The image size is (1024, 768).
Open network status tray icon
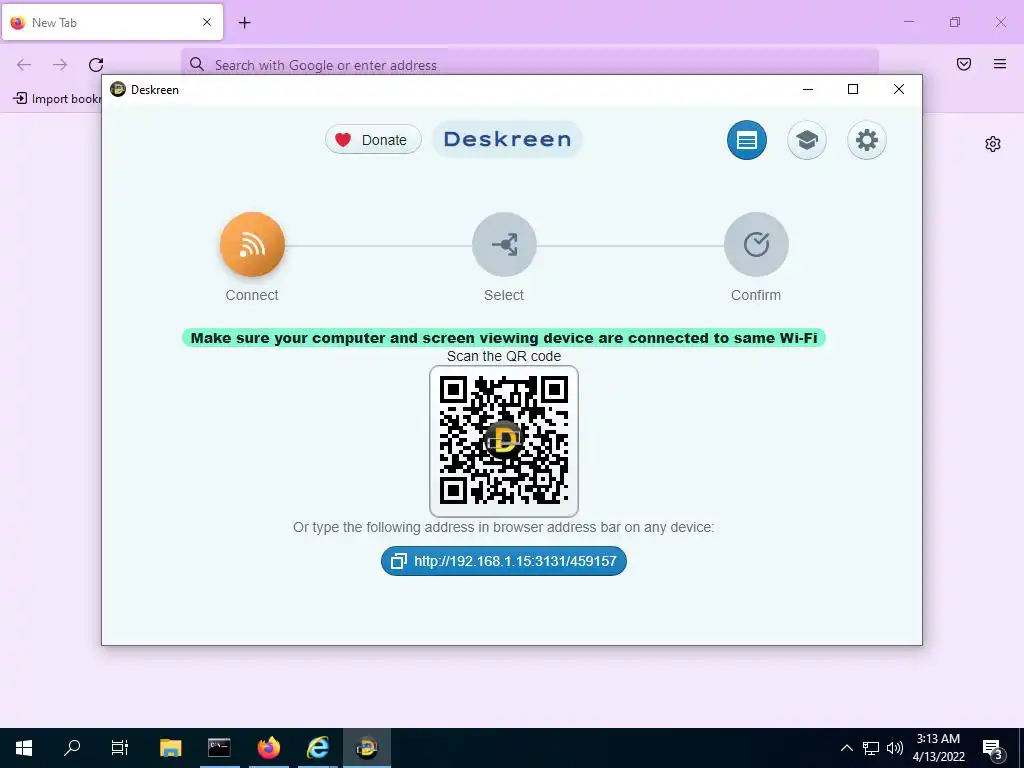[x=871, y=748]
